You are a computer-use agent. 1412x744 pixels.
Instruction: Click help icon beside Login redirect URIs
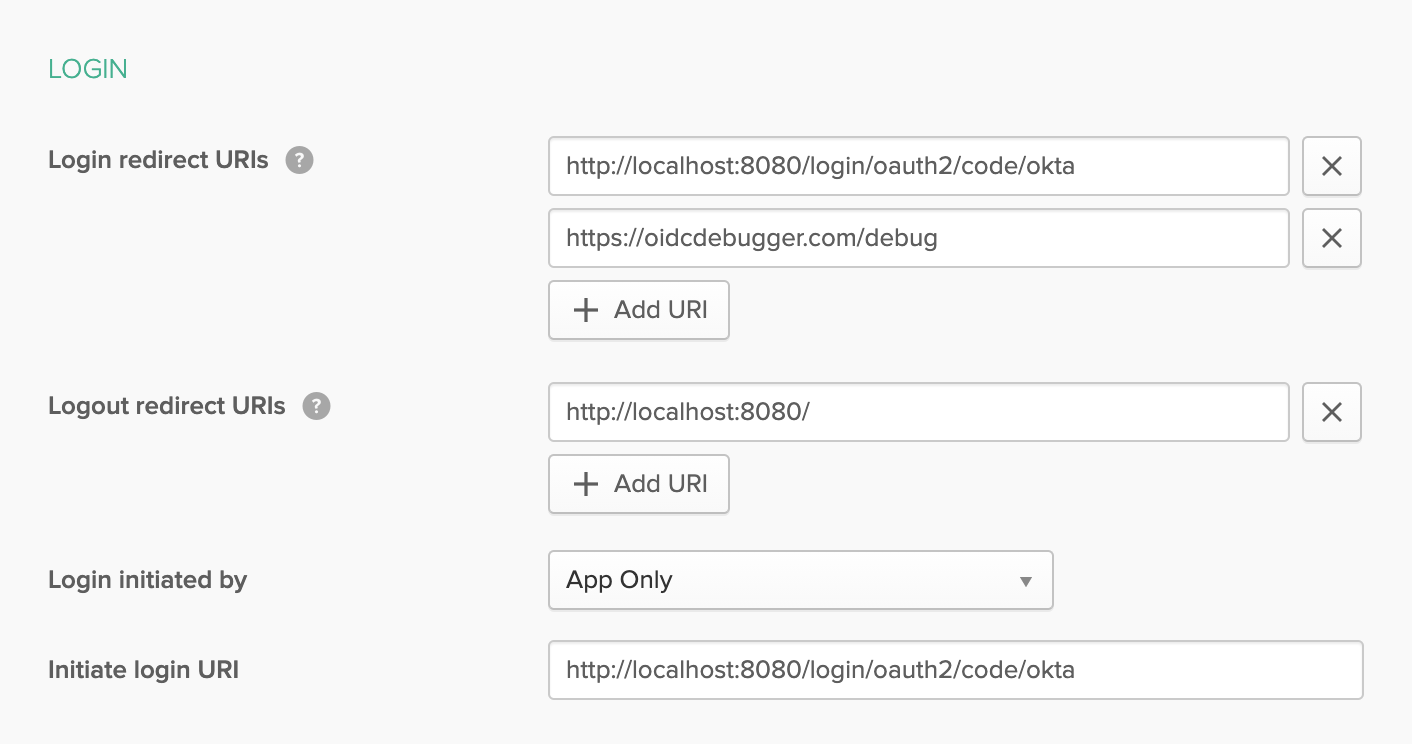click(300, 160)
